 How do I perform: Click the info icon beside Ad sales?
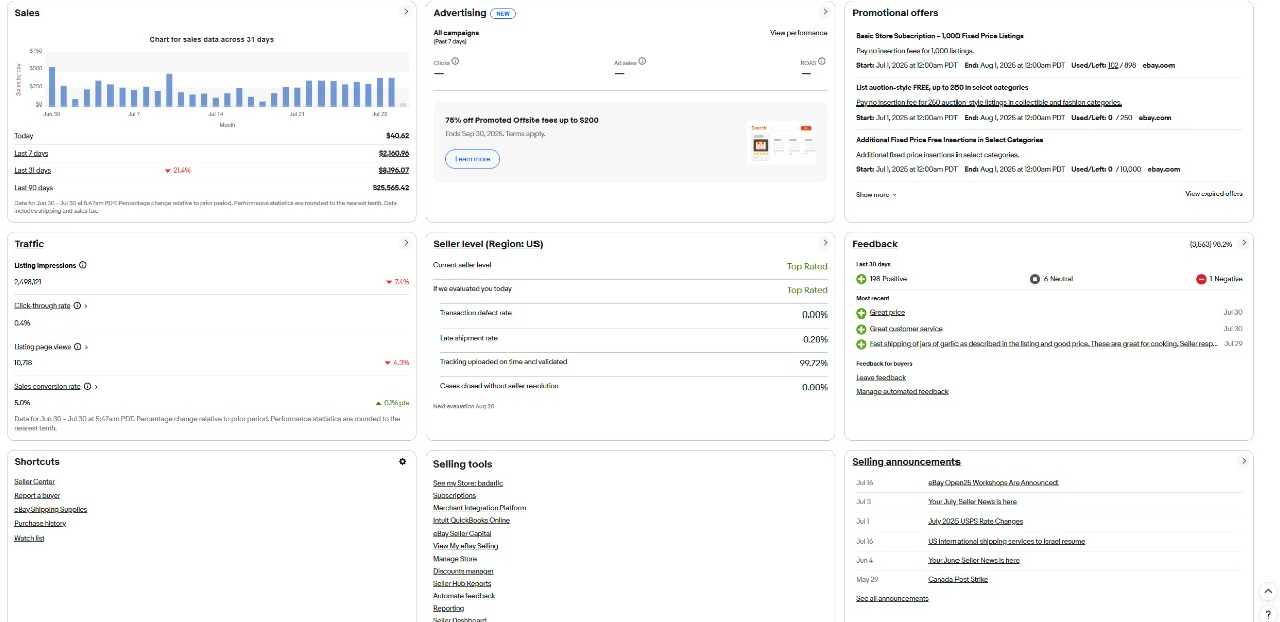click(x=642, y=61)
